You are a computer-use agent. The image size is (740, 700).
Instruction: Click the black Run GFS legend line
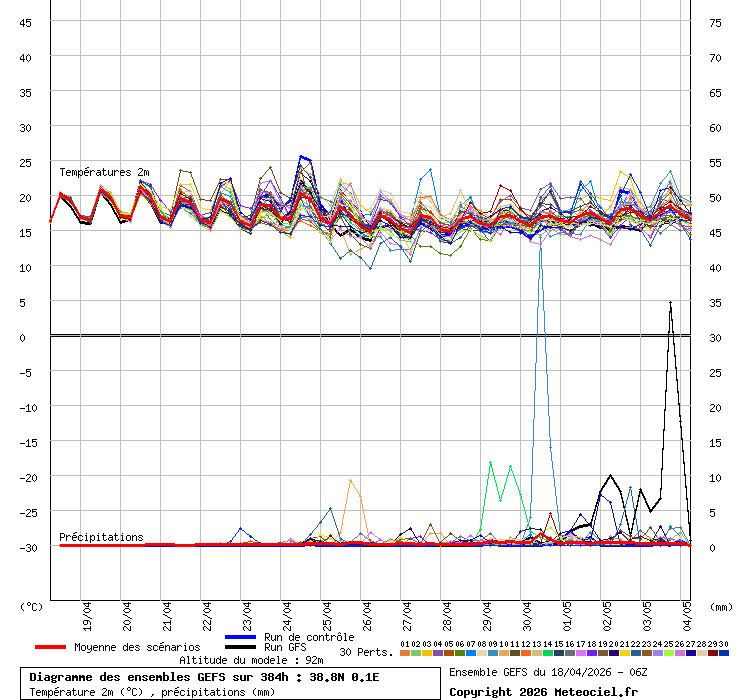[241, 647]
